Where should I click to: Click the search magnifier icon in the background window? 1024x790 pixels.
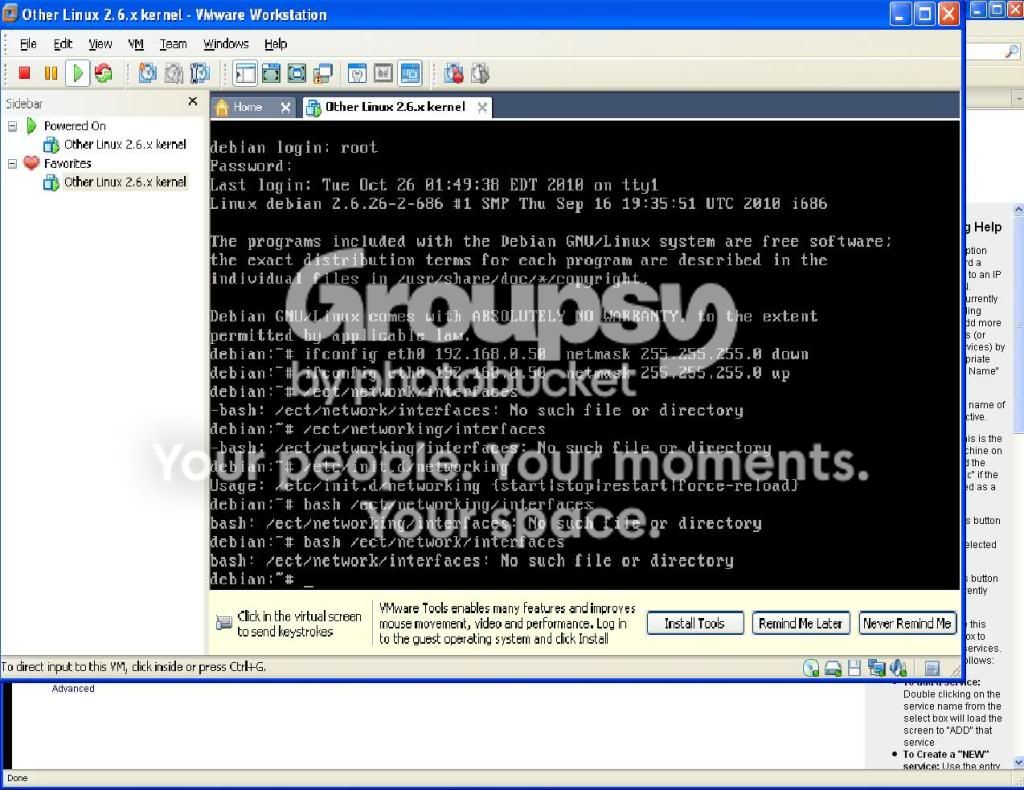tap(1011, 51)
